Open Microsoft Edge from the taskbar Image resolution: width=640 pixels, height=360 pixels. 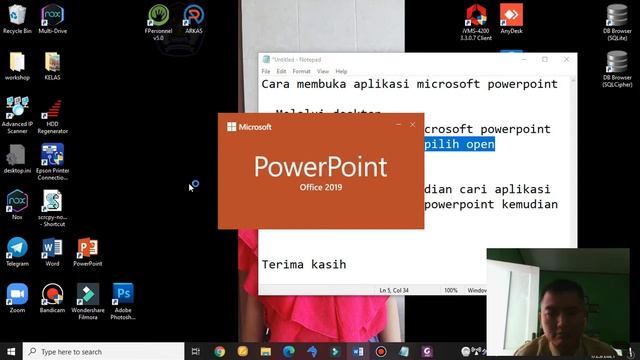pyautogui.click(x=289, y=351)
